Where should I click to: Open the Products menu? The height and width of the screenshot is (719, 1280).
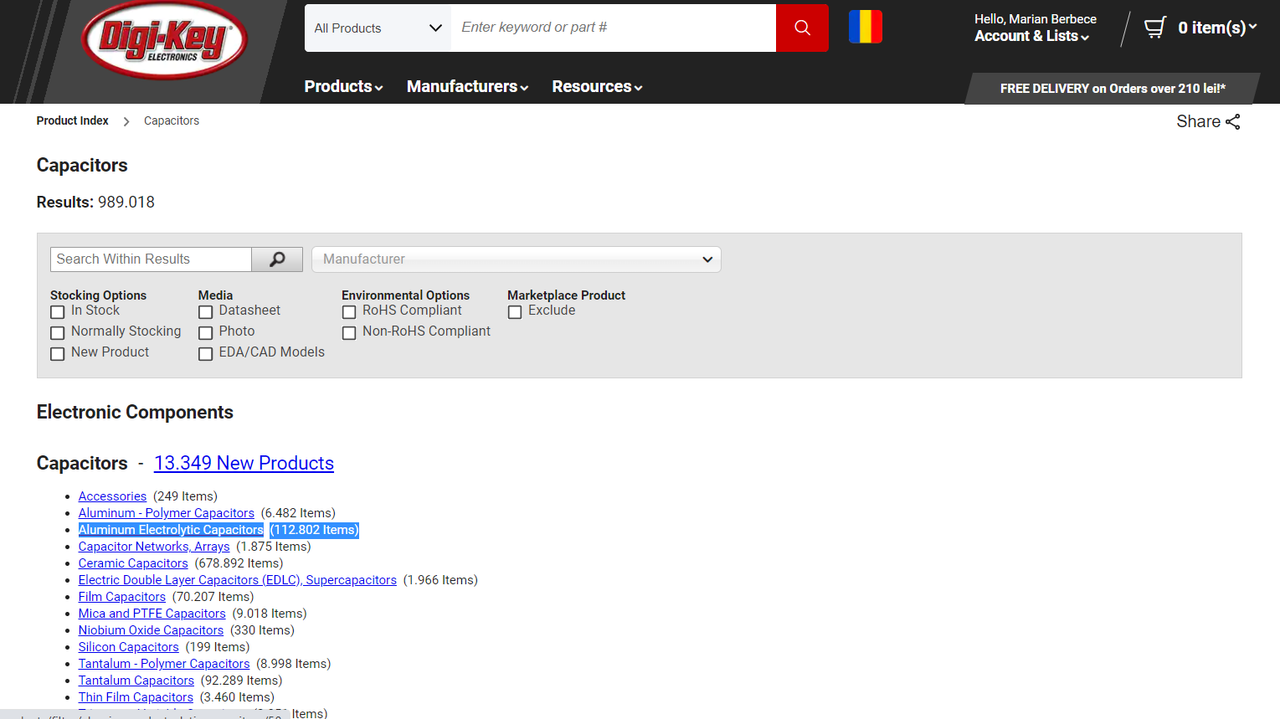click(x=343, y=87)
